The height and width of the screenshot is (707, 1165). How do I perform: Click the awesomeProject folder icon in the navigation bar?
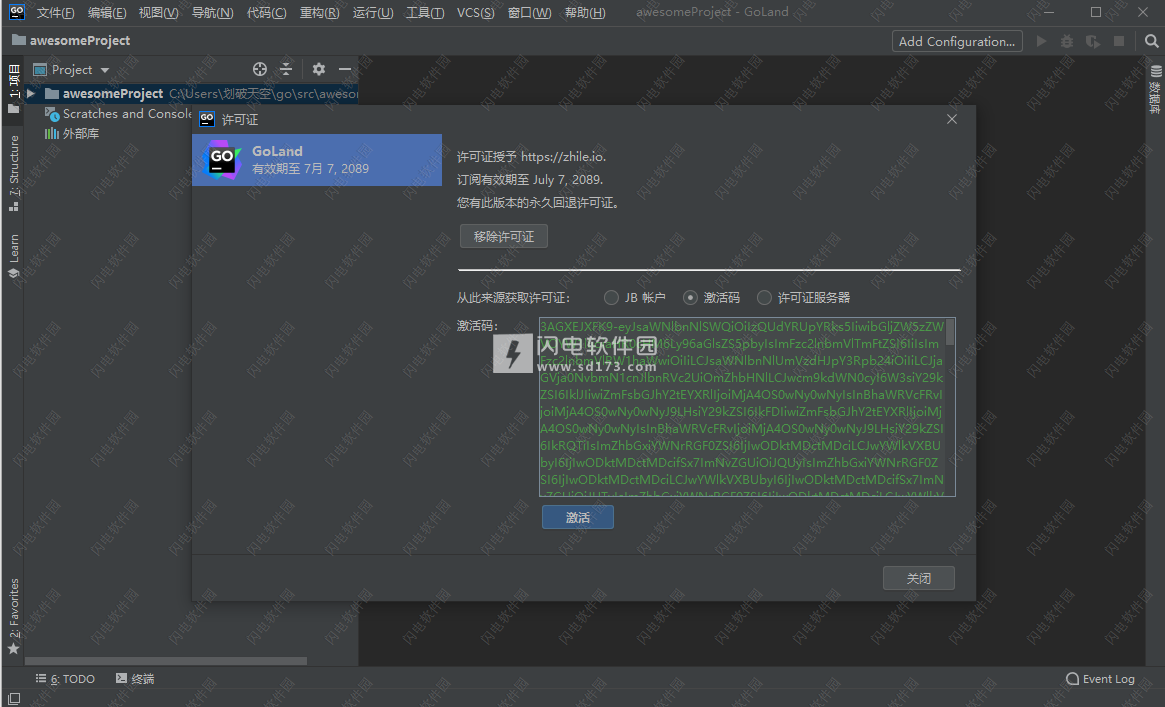(19, 40)
